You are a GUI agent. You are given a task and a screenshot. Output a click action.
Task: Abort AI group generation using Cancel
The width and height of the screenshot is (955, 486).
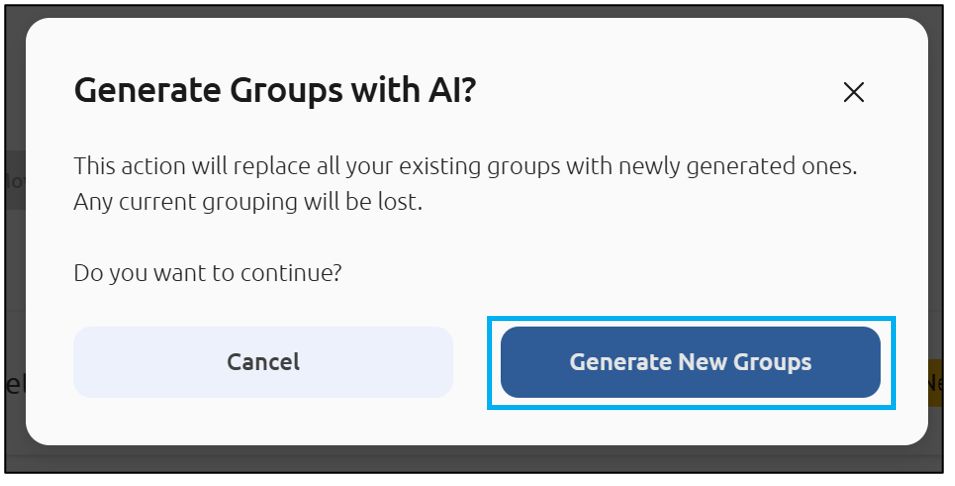pyautogui.click(x=263, y=362)
